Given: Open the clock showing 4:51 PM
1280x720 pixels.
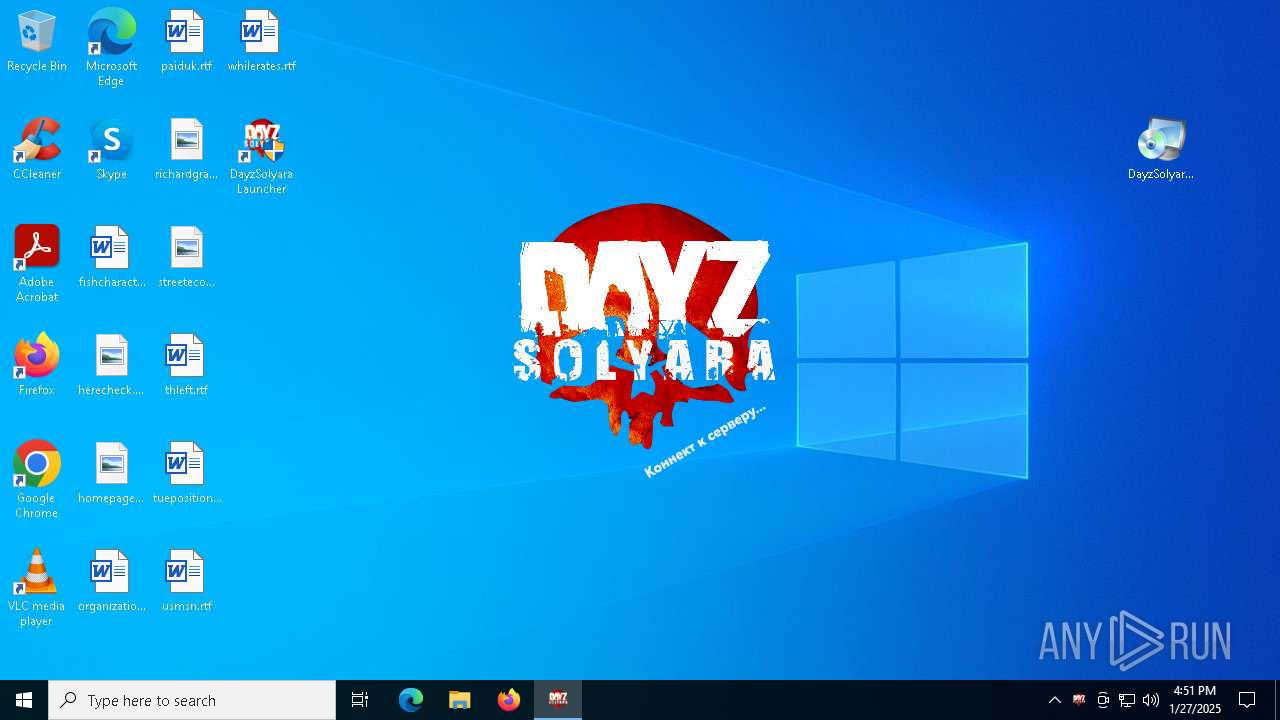Looking at the screenshot, I should coord(1195,700).
